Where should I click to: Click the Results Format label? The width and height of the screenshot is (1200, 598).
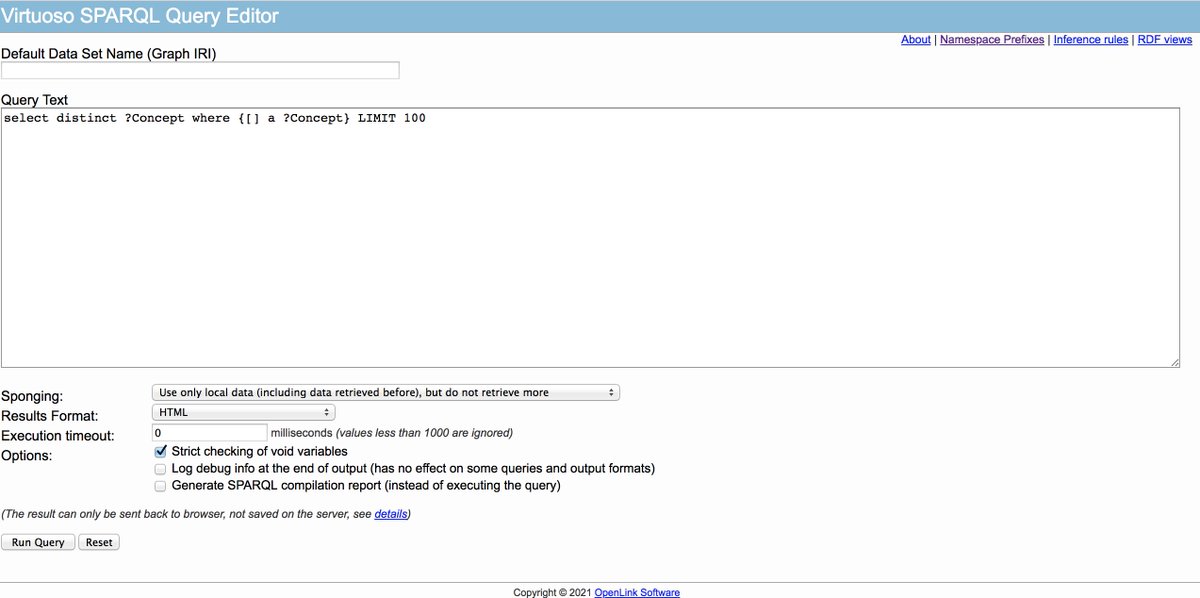(x=50, y=416)
